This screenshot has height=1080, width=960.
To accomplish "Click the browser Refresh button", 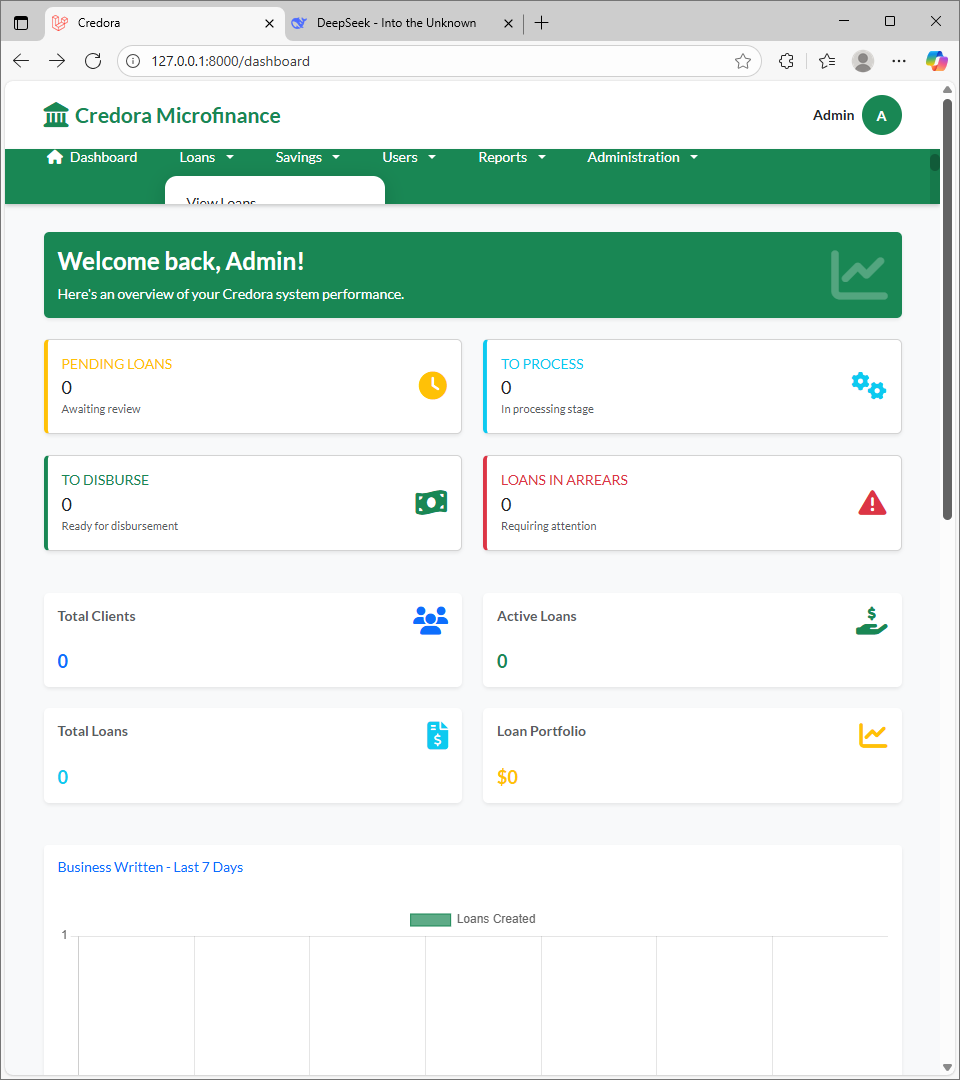I will pyautogui.click(x=93, y=61).
